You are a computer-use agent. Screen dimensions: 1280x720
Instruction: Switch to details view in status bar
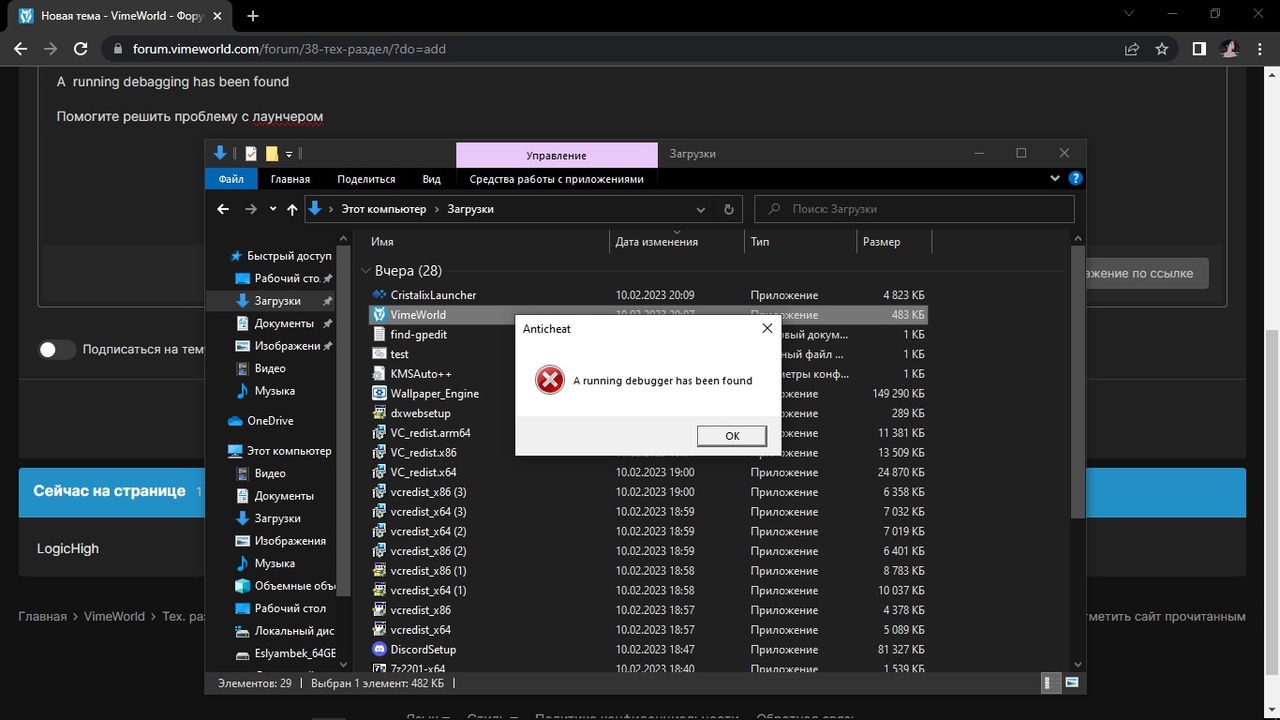point(1050,683)
